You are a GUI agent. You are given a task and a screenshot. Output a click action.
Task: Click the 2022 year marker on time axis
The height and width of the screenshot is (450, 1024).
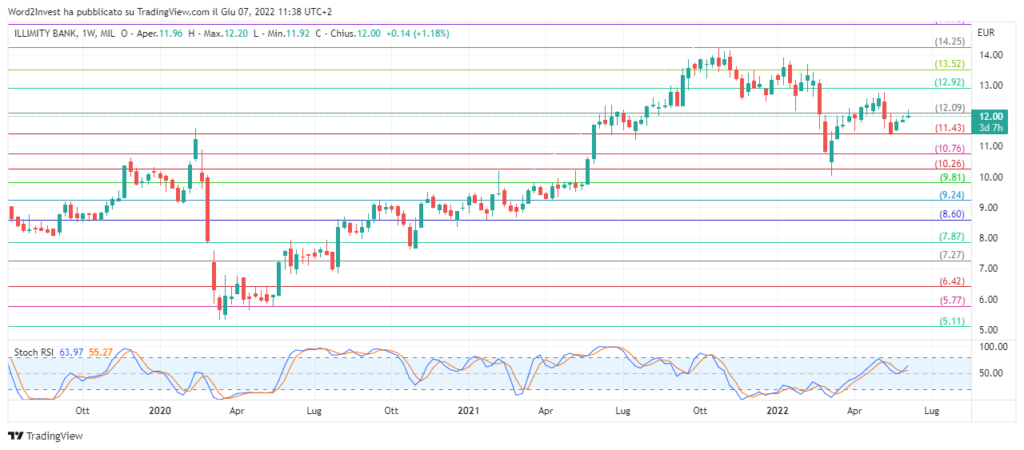tap(779, 410)
